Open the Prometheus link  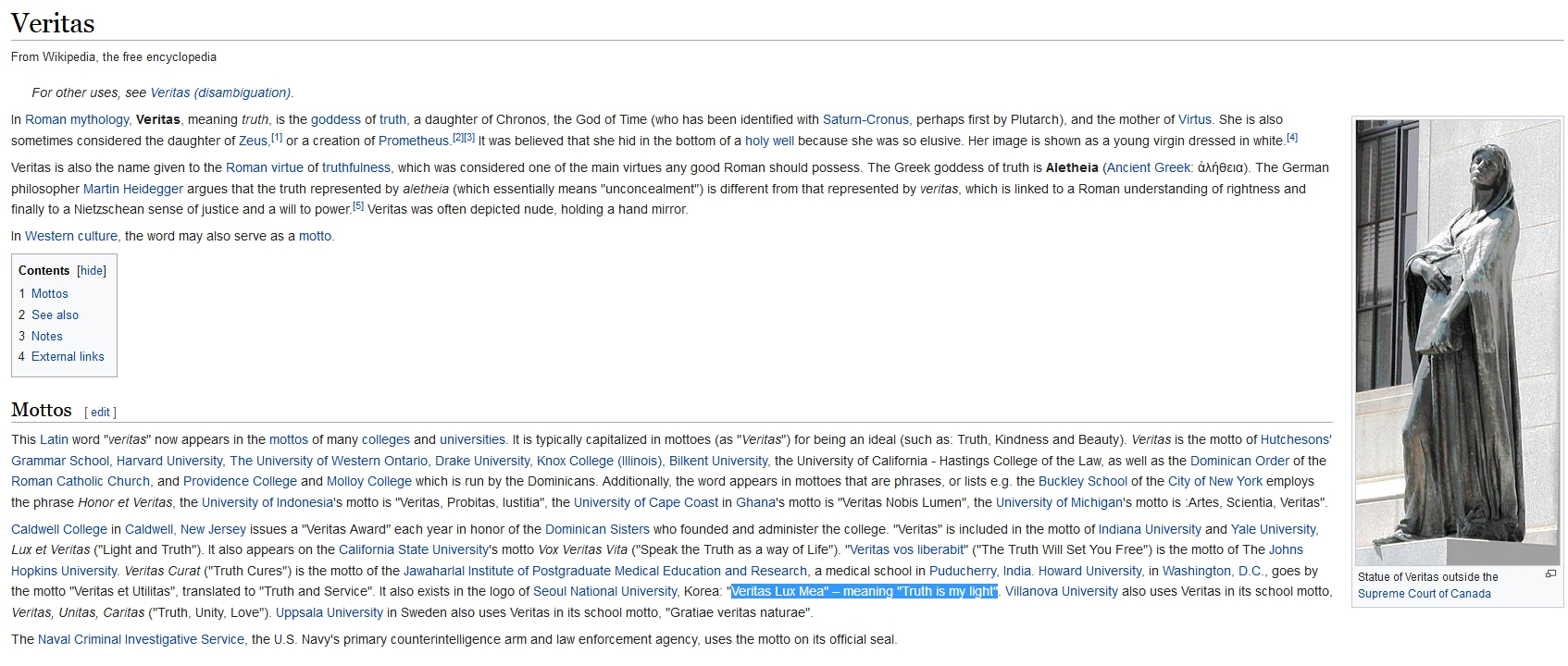[414, 142]
